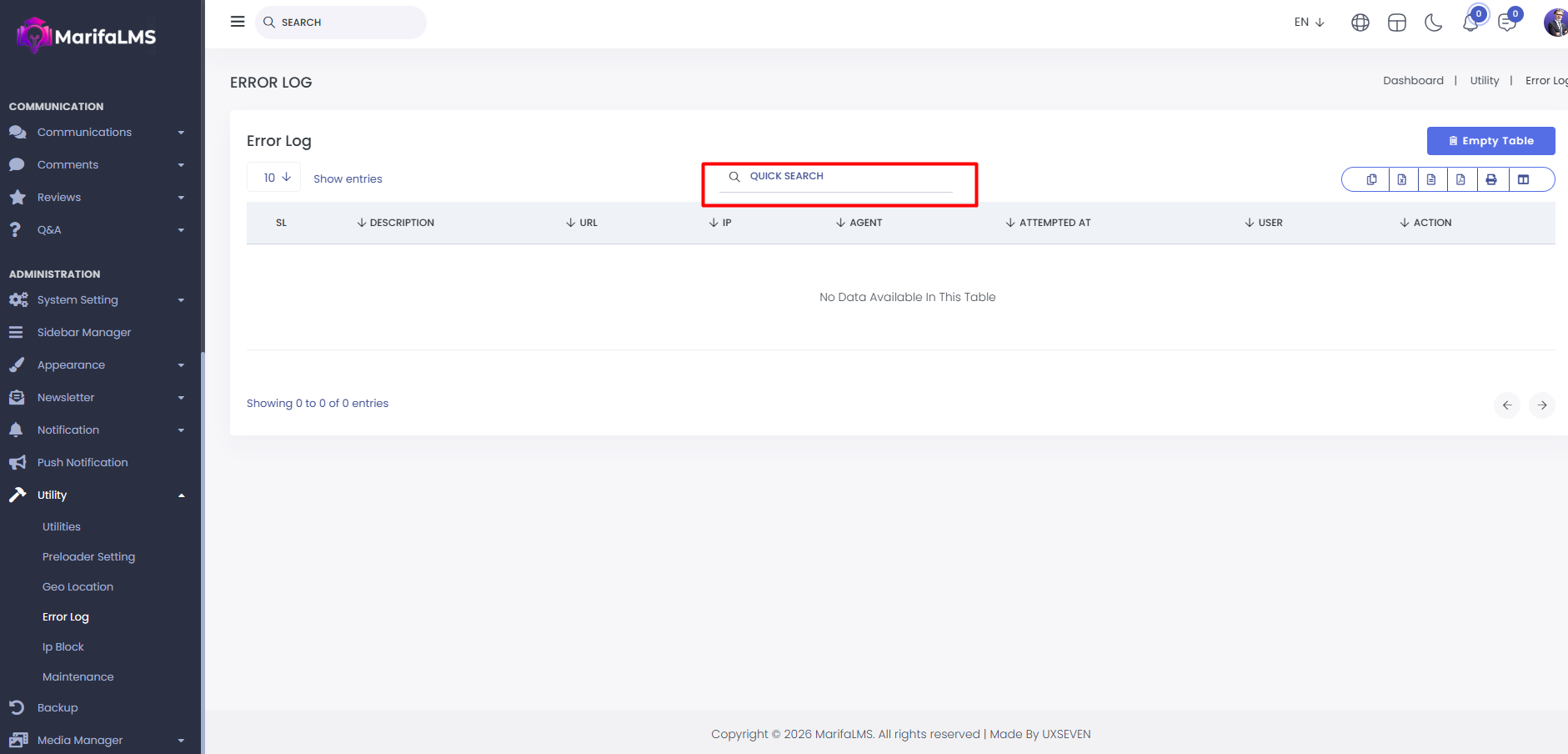The height and width of the screenshot is (754, 1568).
Task: Toggle dark mode with moon icon
Action: (x=1434, y=23)
